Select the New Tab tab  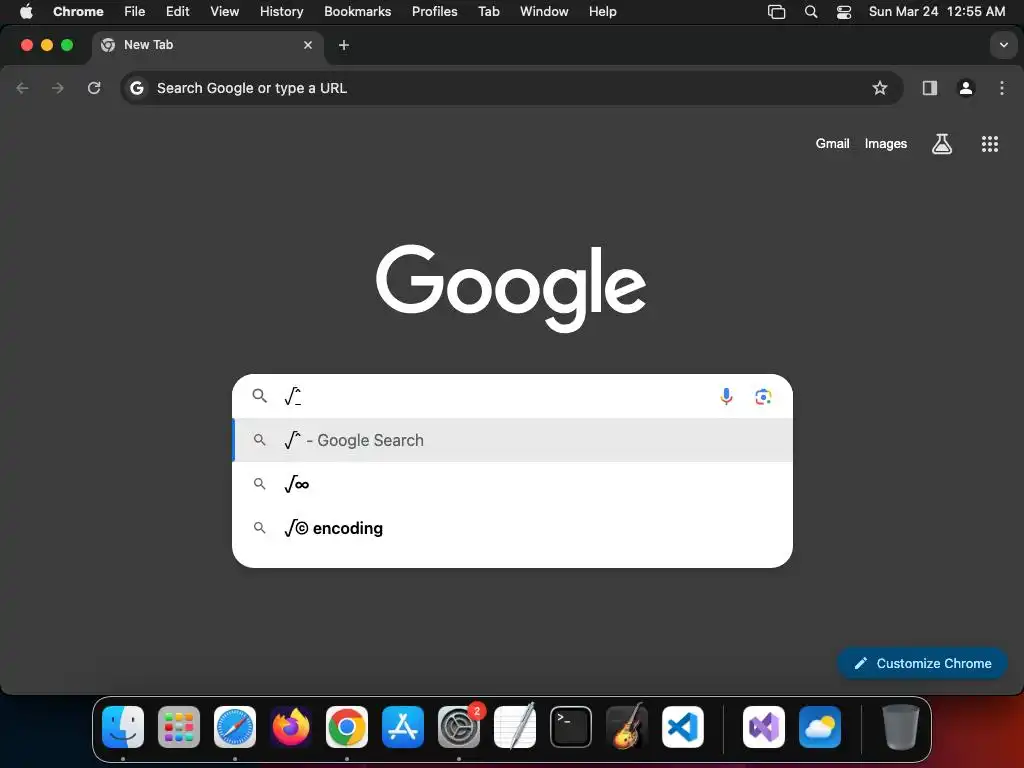click(x=208, y=45)
